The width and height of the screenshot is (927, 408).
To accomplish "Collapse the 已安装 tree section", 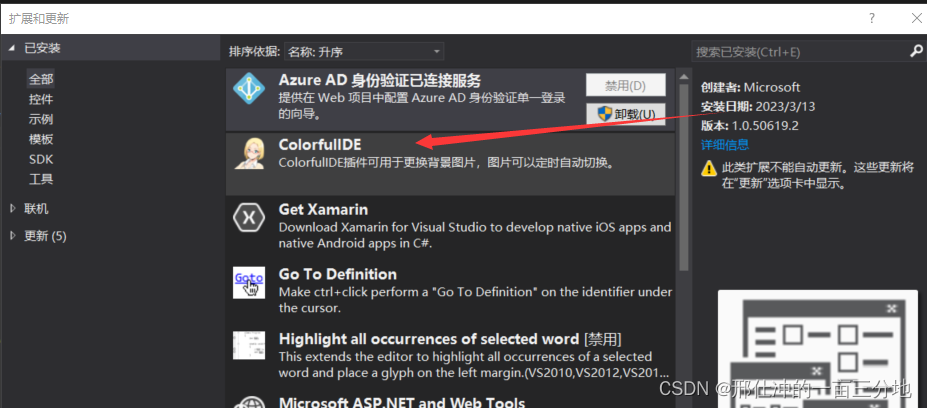I will (x=12, y=48).
